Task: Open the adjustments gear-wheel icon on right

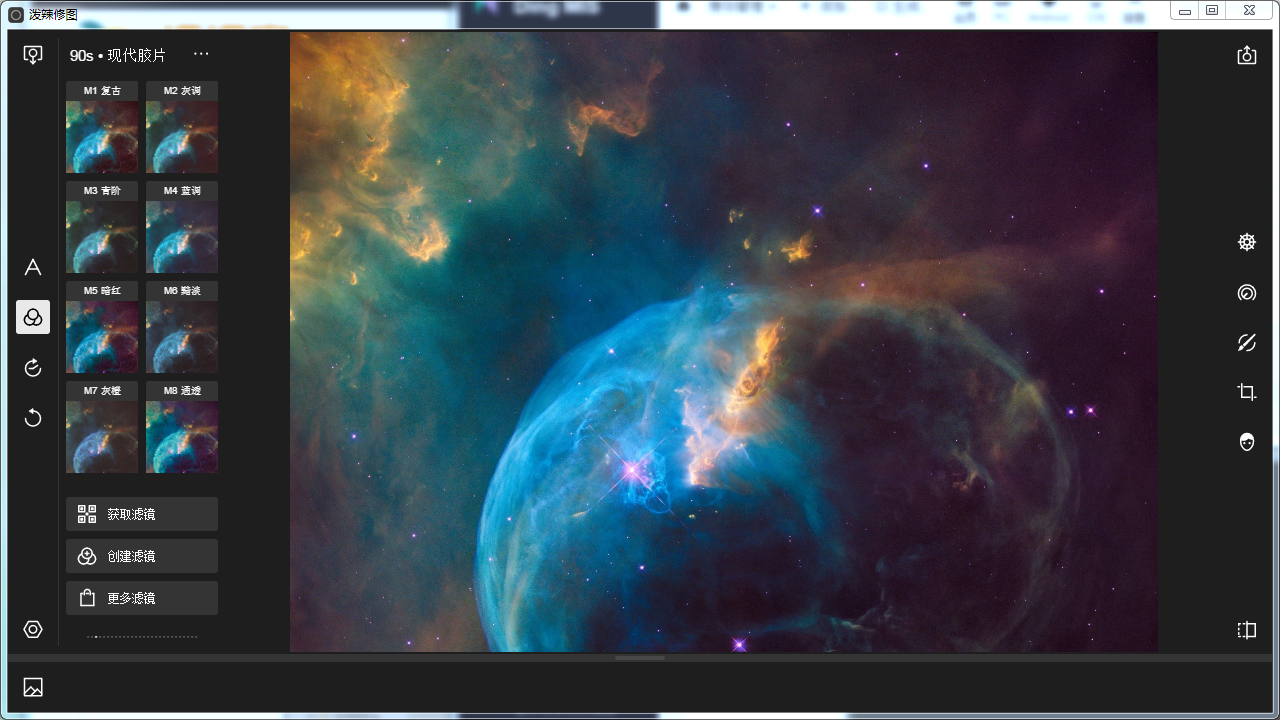Action: click(1246, 242)
